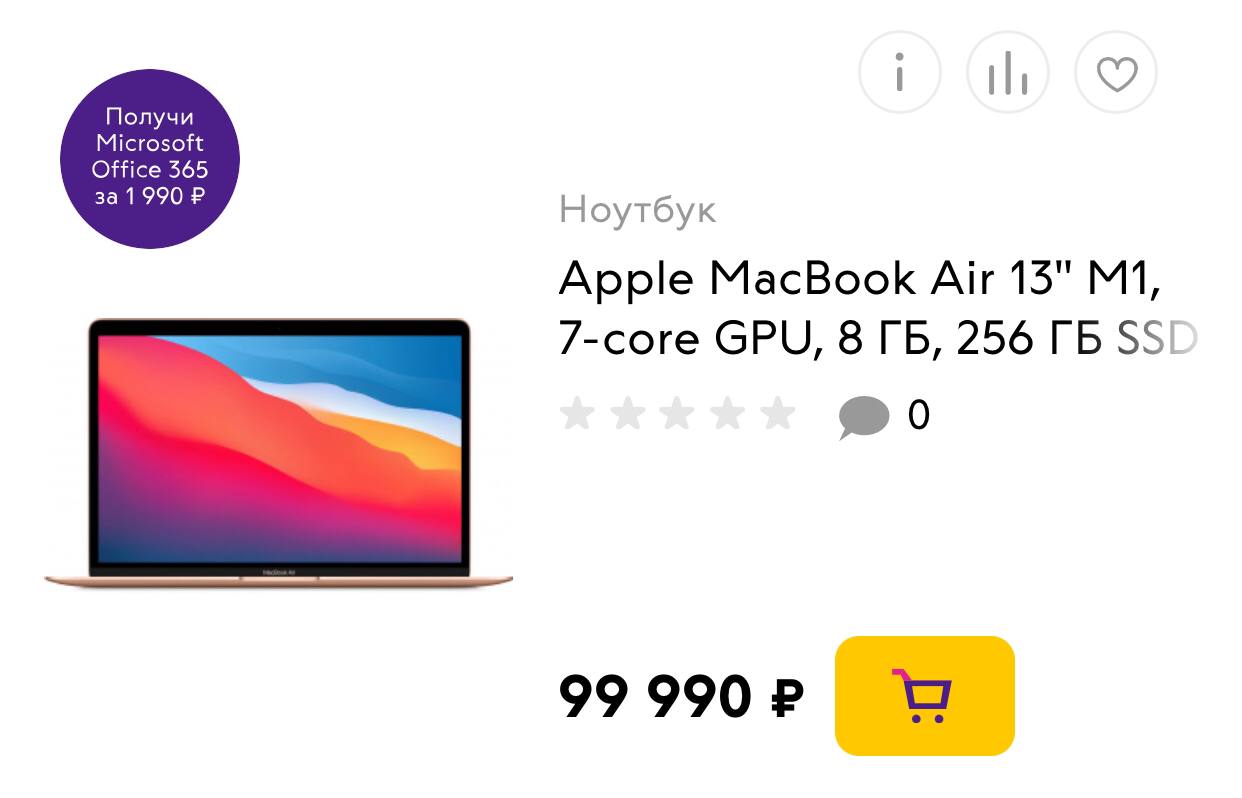Click the review count "0"
The height and width of the screenshot is (798, 1242).
pyautogui.click(x=918, y=415)
